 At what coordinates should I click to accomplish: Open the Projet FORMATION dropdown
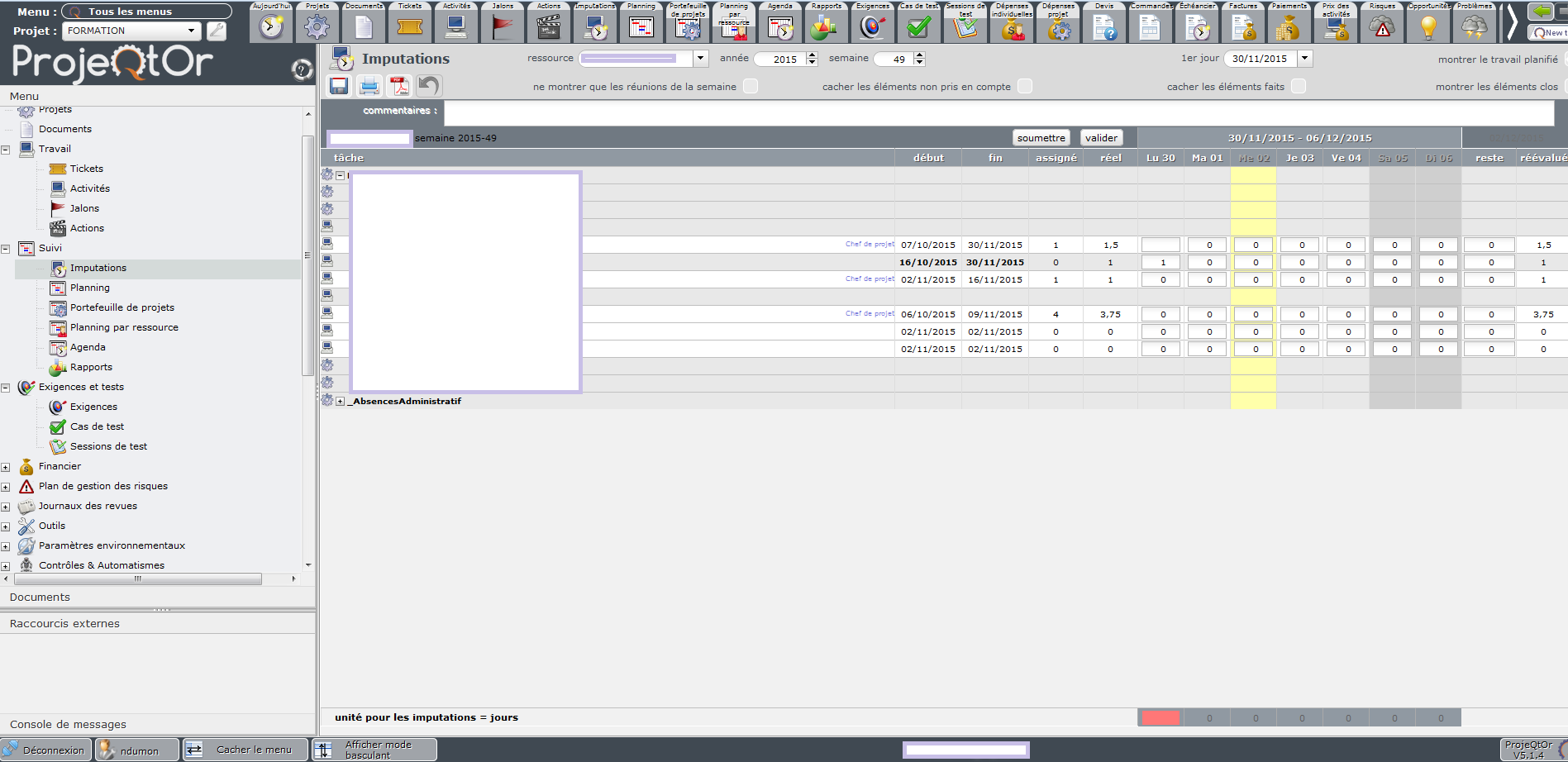tap(191, 31)
